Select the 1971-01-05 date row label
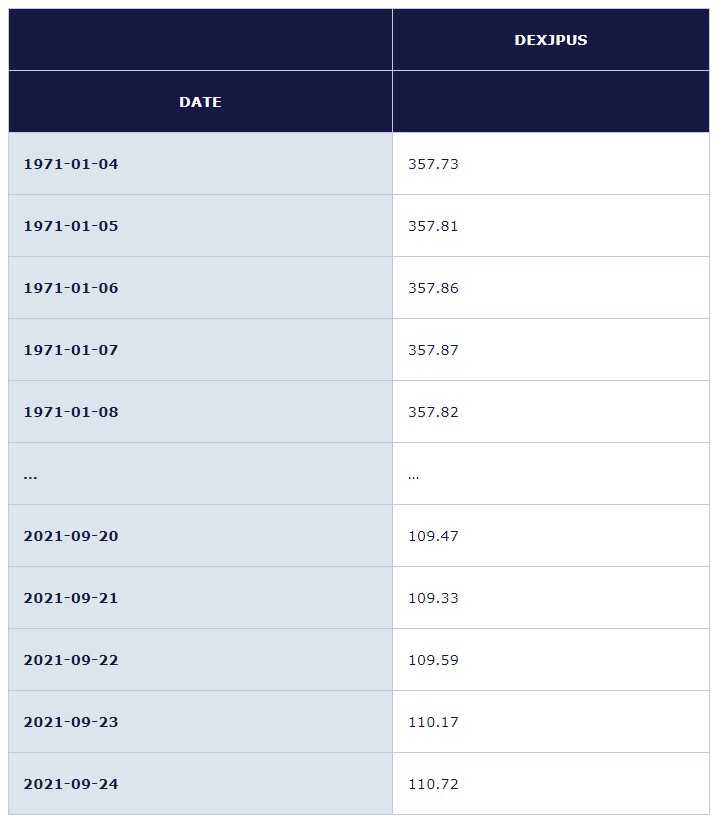The height and width of the screenshot is (828, 722). click(x=71, y=226)
